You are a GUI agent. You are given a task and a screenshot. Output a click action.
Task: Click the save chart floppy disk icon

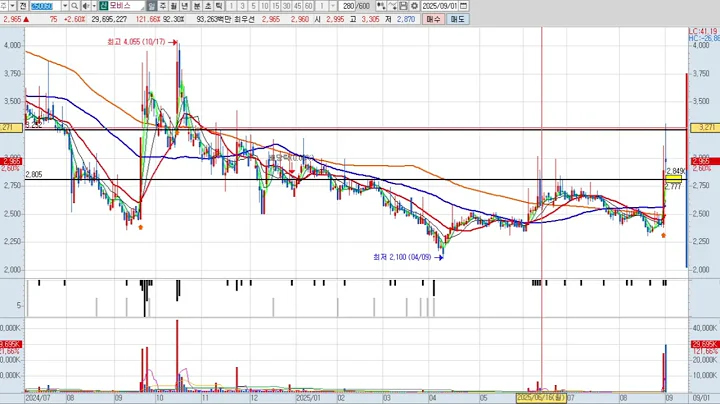pos(403,6)
